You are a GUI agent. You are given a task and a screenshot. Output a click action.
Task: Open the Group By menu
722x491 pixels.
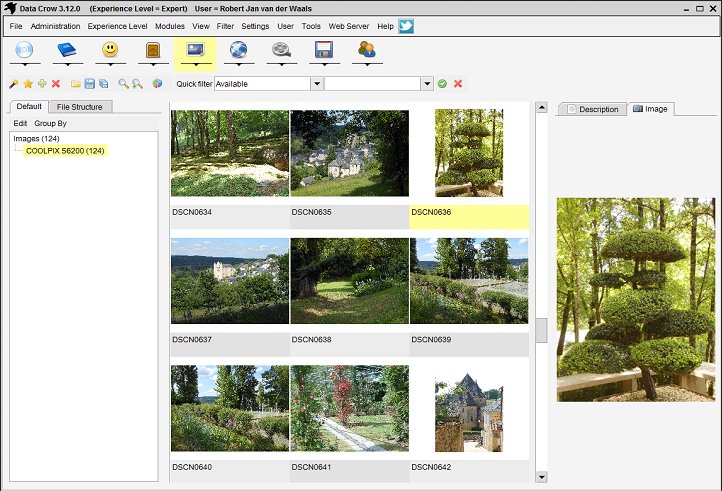click(x=50, y=123)
